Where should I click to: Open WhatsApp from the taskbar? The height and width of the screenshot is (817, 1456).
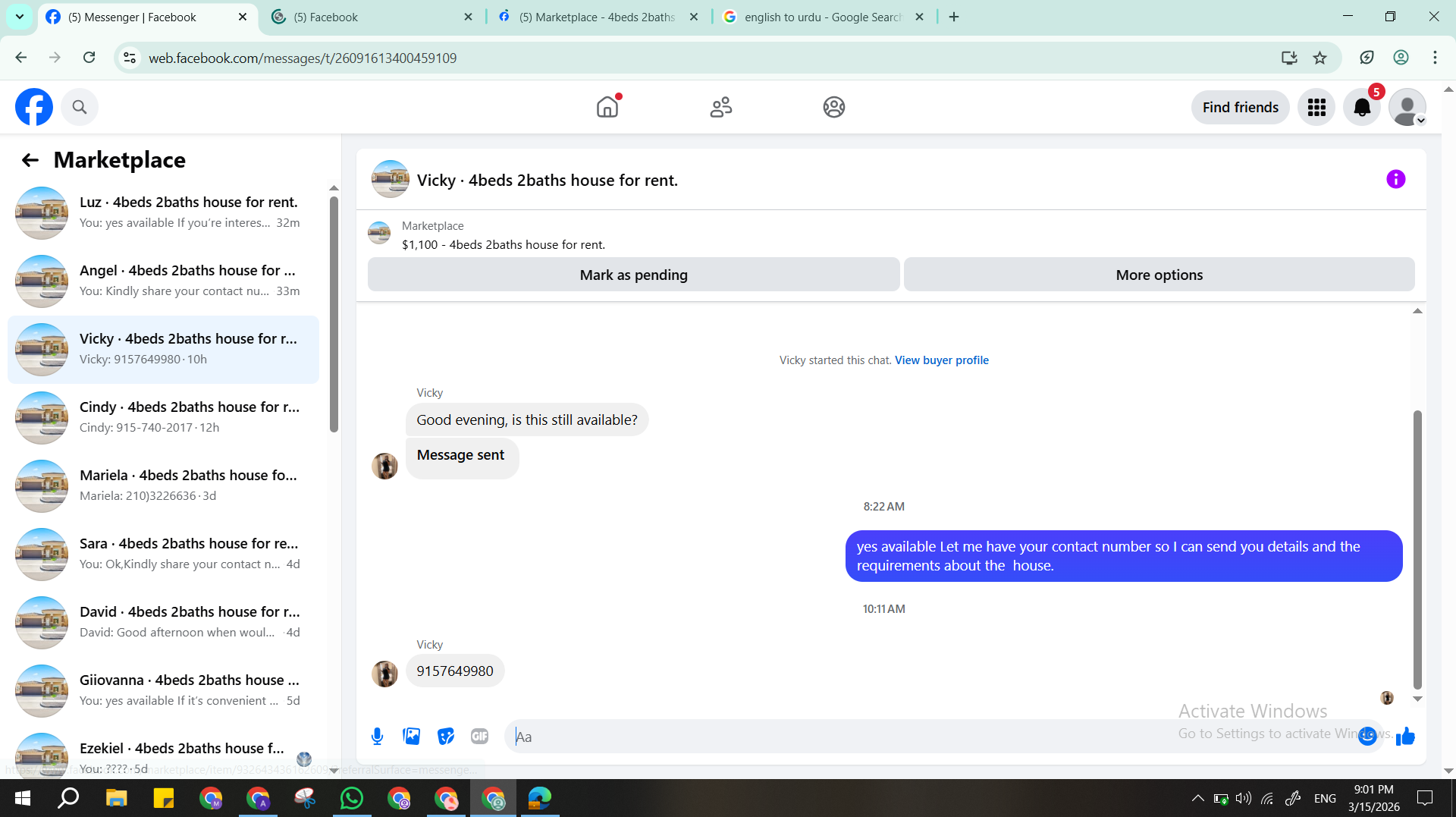tap(352, 798)
